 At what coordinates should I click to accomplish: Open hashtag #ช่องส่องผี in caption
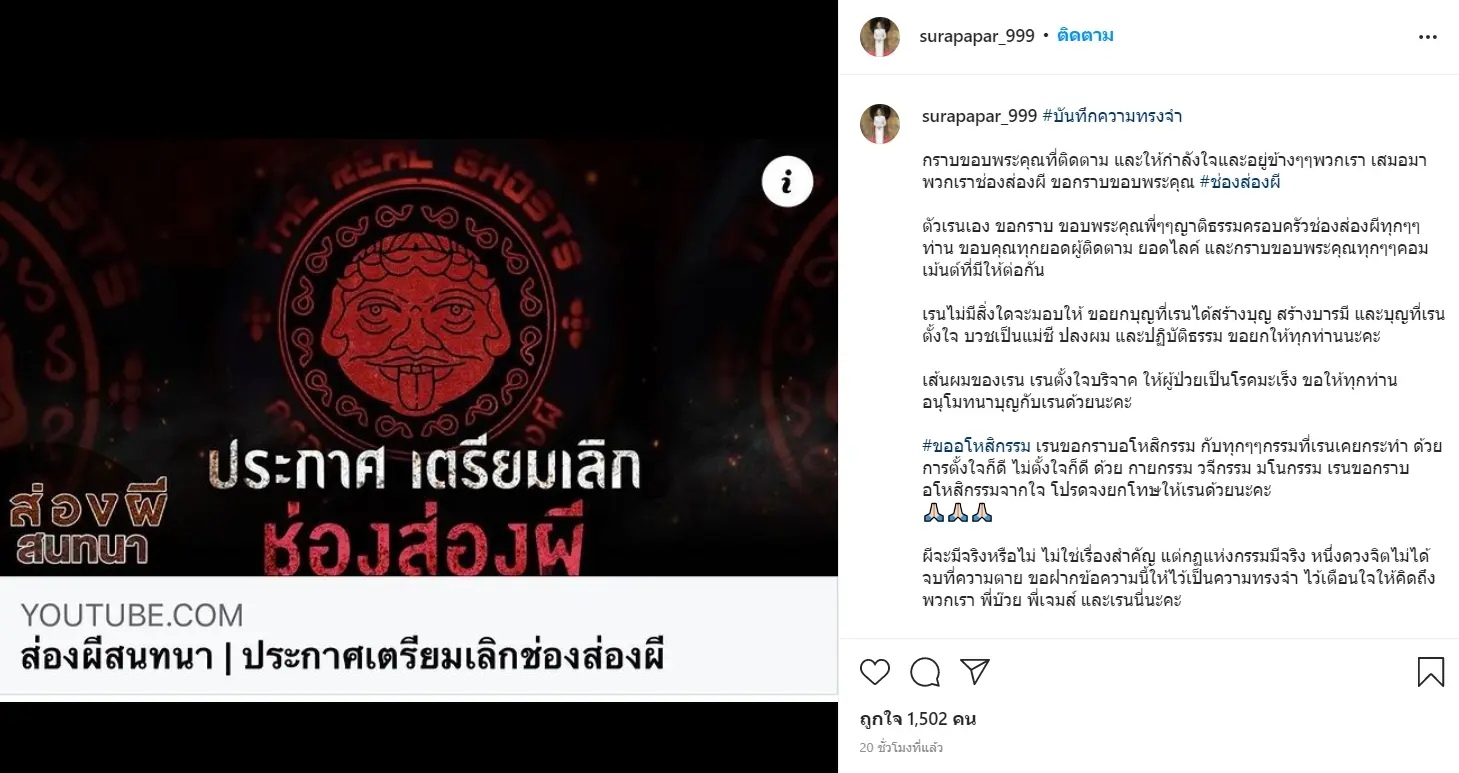1239,182
